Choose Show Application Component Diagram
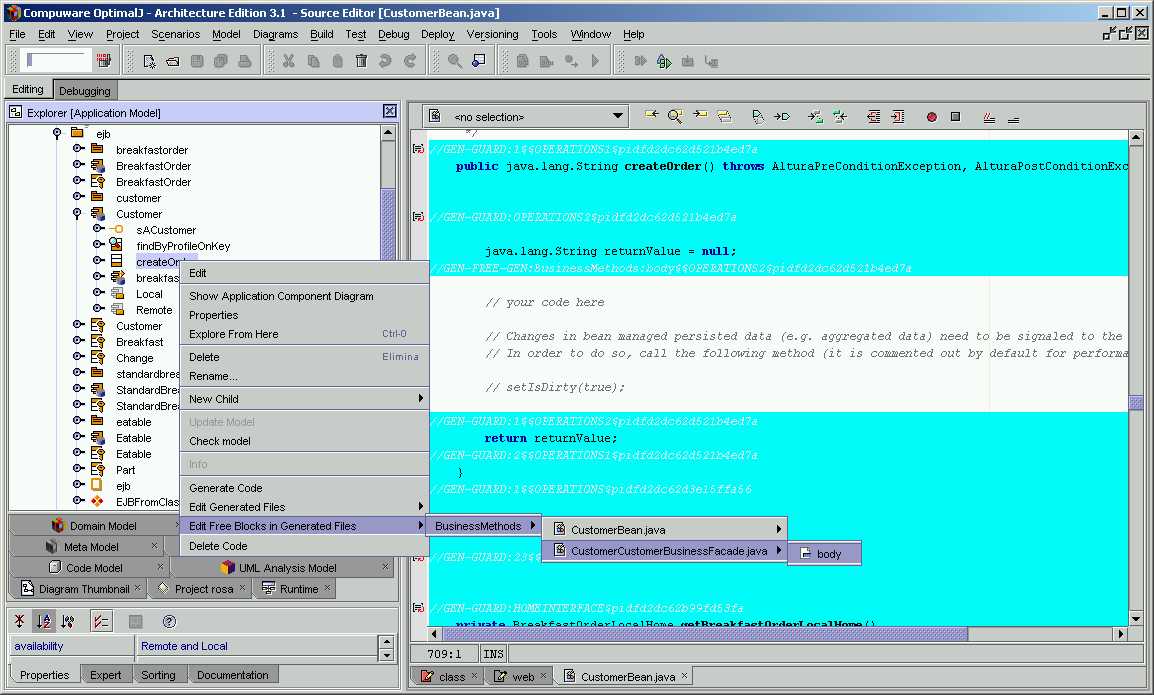This screenshot has height=695, width=1154. point(304,296)
